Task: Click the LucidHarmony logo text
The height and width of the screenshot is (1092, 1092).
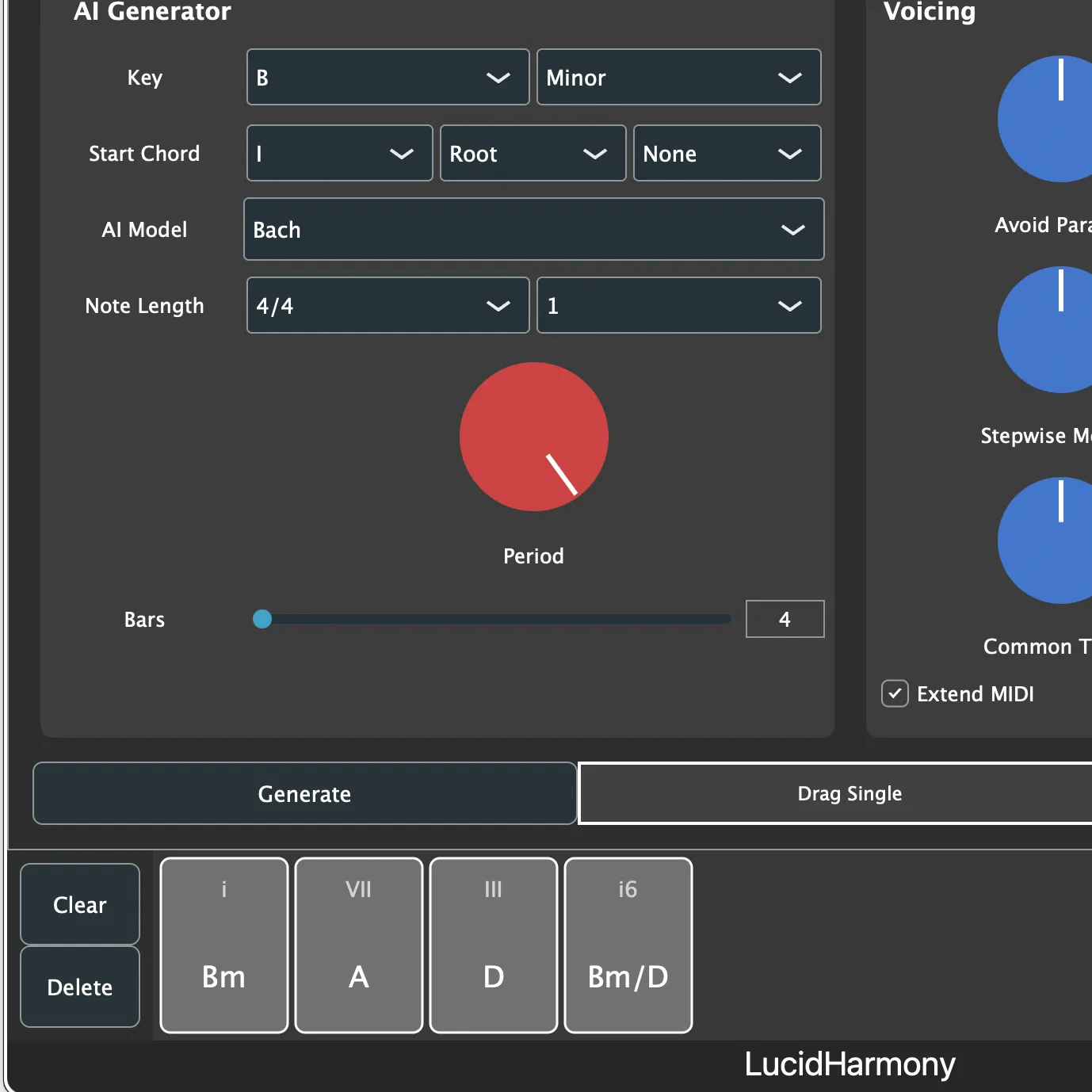Action: click(x=850, y=1063)
